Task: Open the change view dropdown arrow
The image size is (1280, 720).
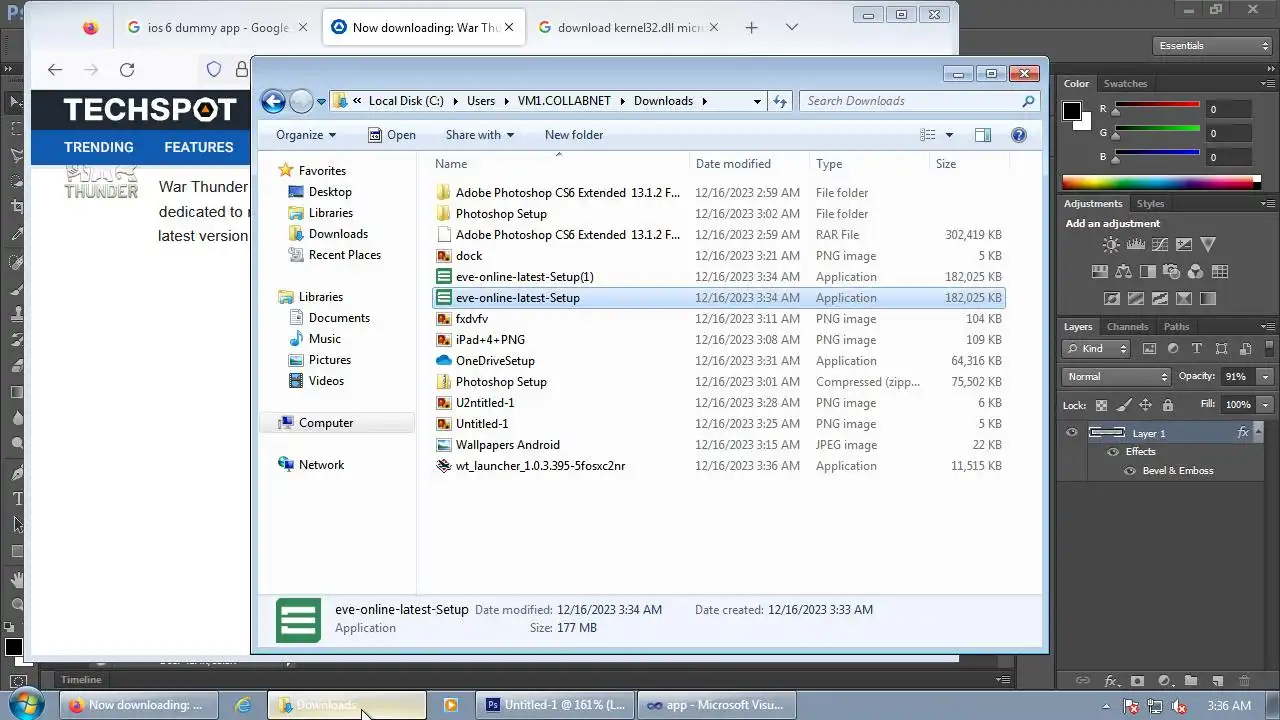Action: [949, 135]
